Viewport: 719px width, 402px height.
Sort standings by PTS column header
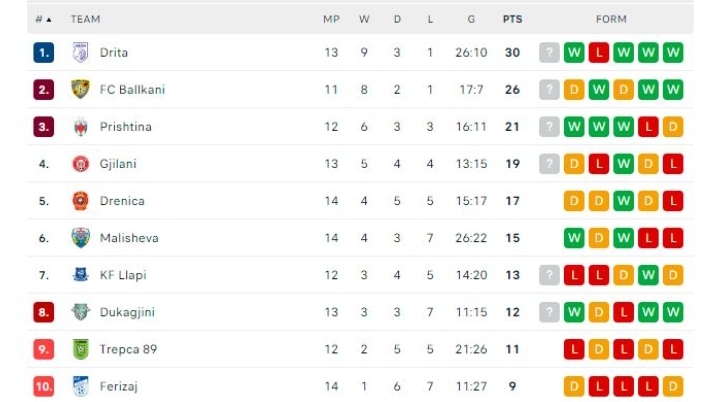512,19
